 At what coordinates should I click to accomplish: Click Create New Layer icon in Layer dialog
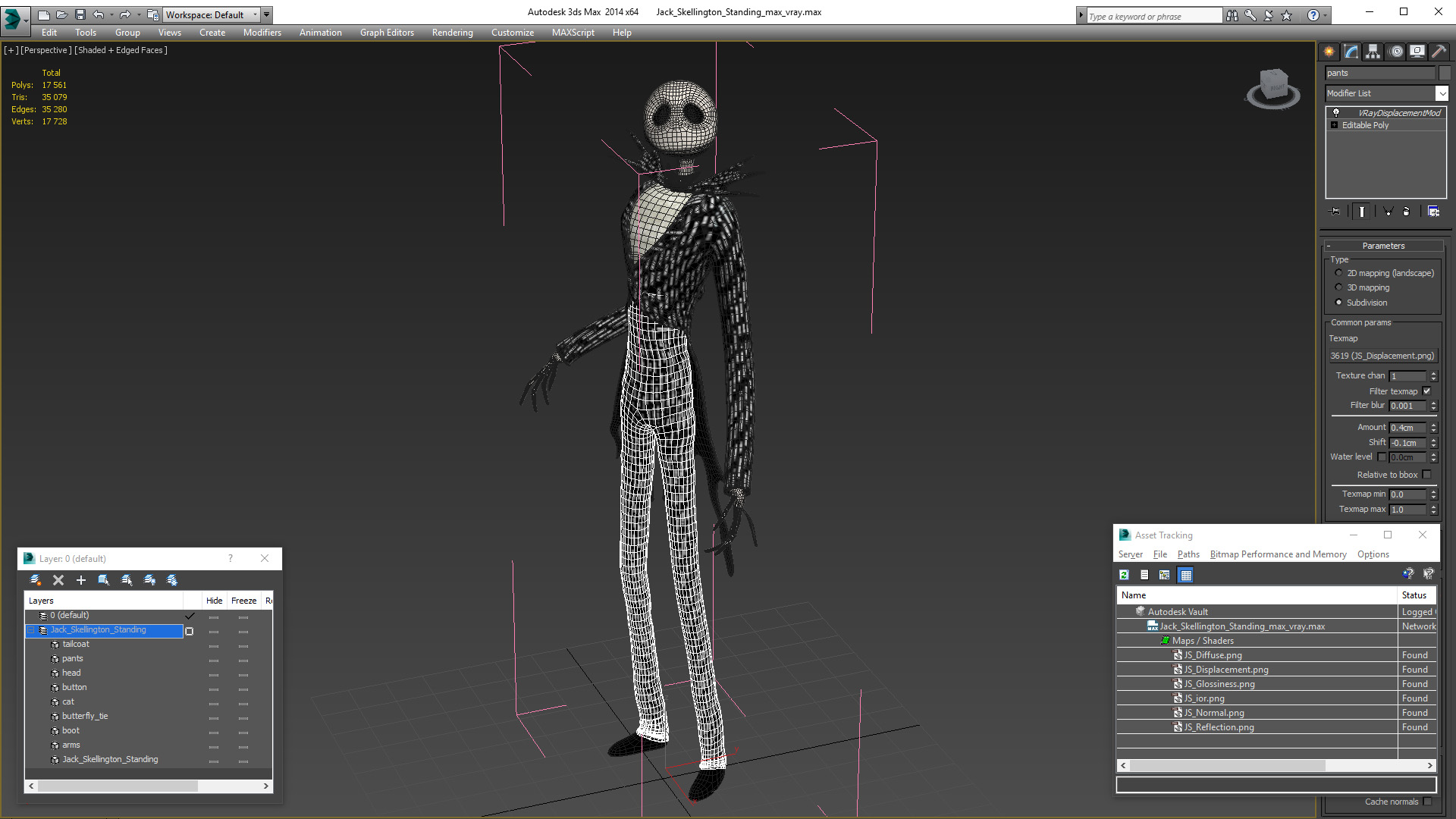pos(35,580)
